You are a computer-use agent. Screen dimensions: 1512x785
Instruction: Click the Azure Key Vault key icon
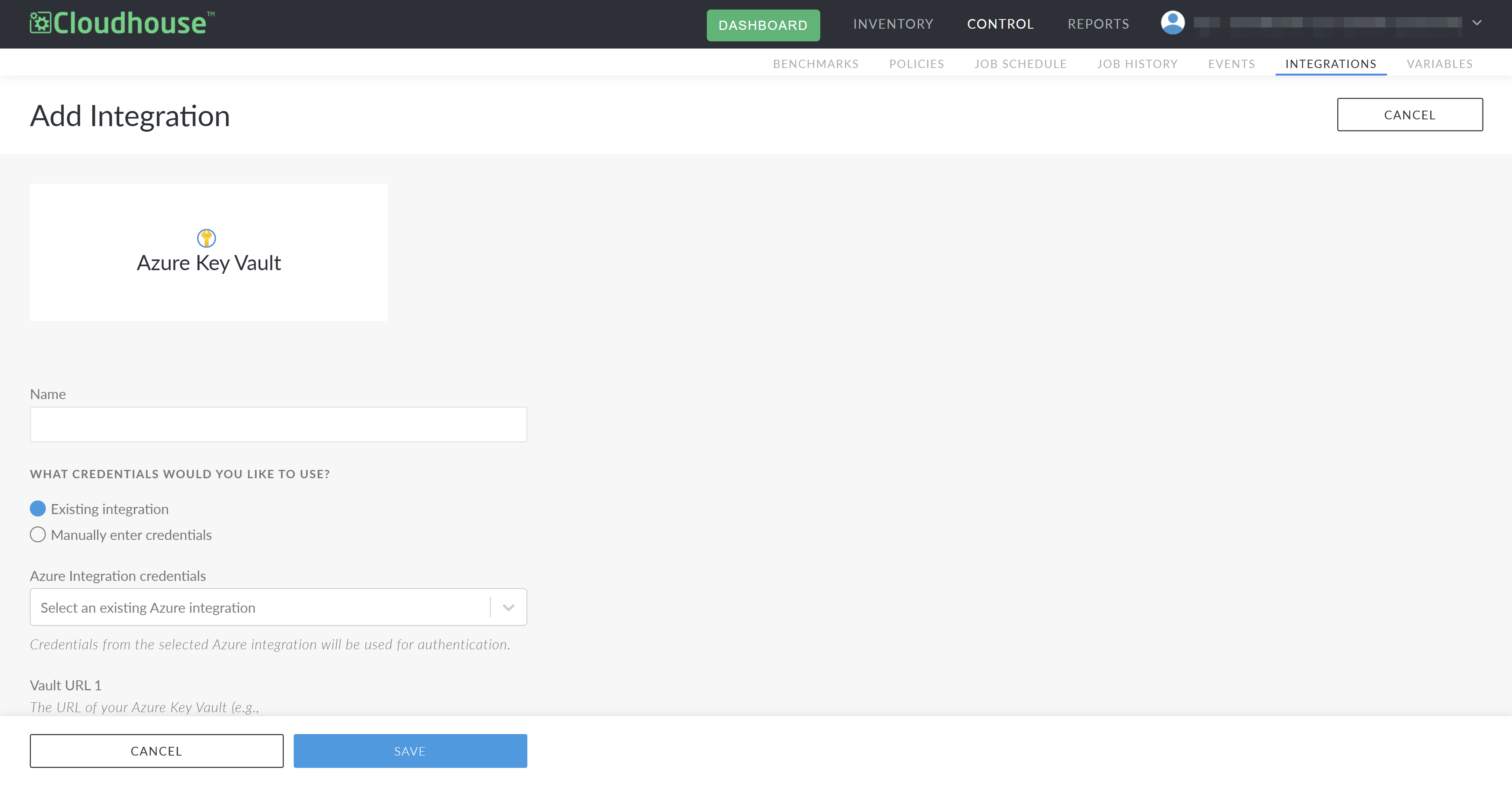[x=207, y=238]
